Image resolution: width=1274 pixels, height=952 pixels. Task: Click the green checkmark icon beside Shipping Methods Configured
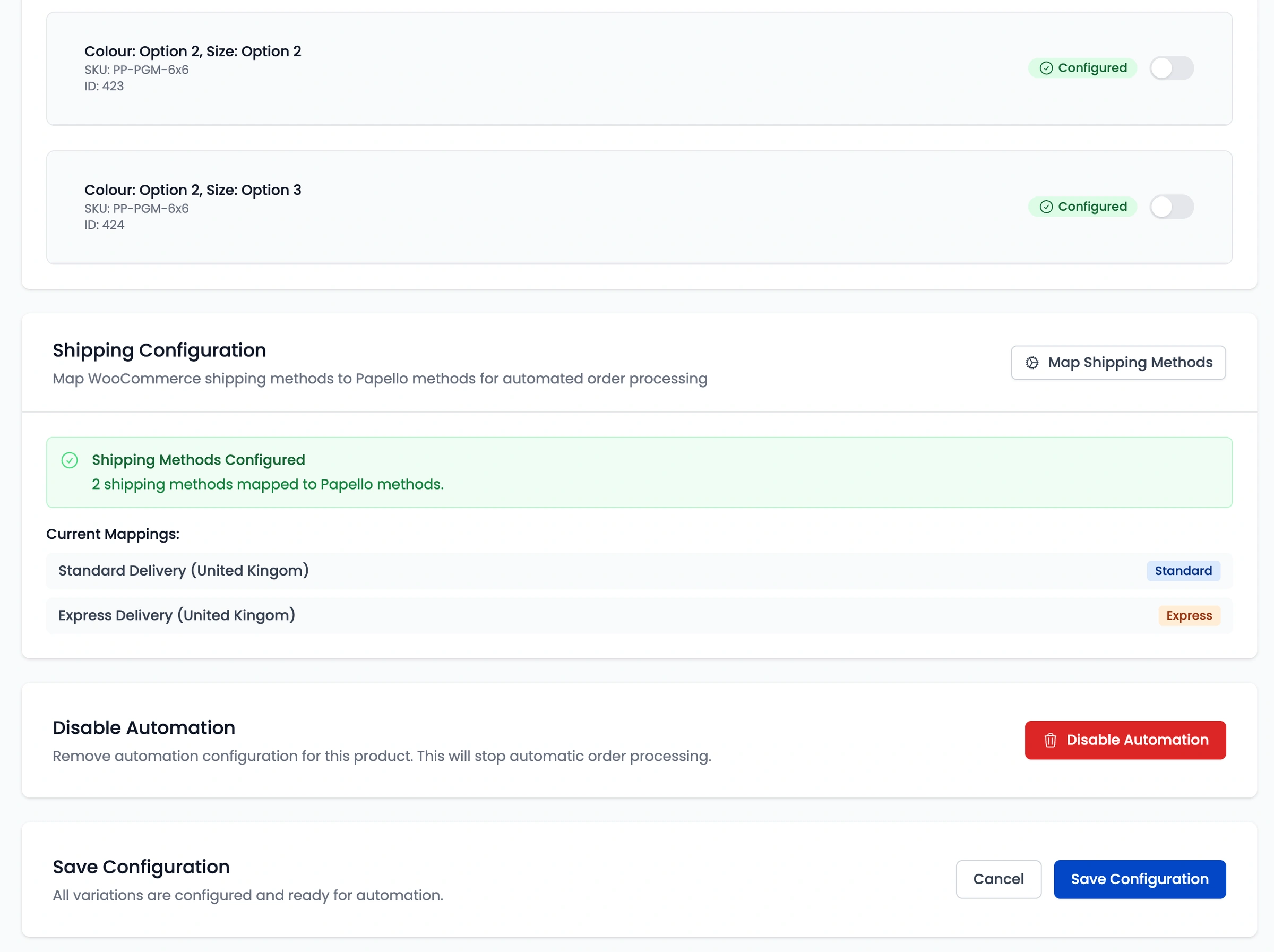pos(70,460)
